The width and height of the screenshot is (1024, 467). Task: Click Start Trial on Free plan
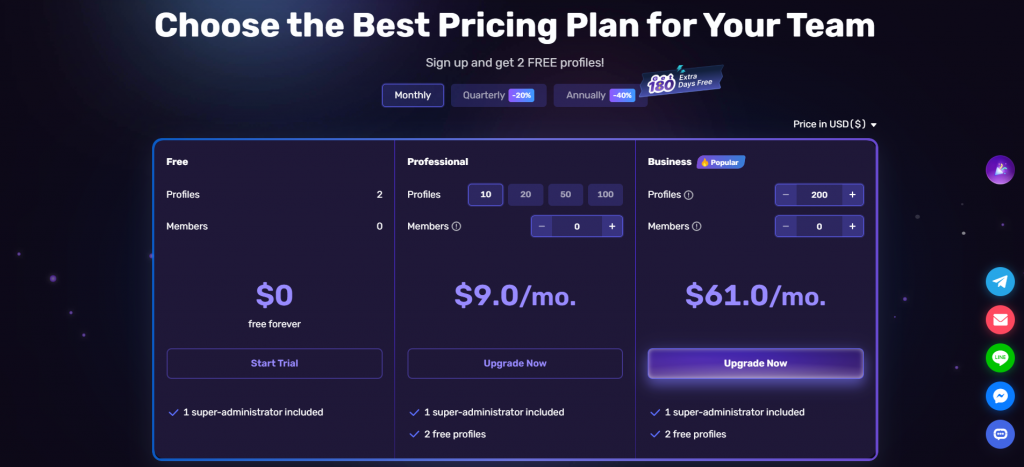pyautogui.click(x=274, y=363)
